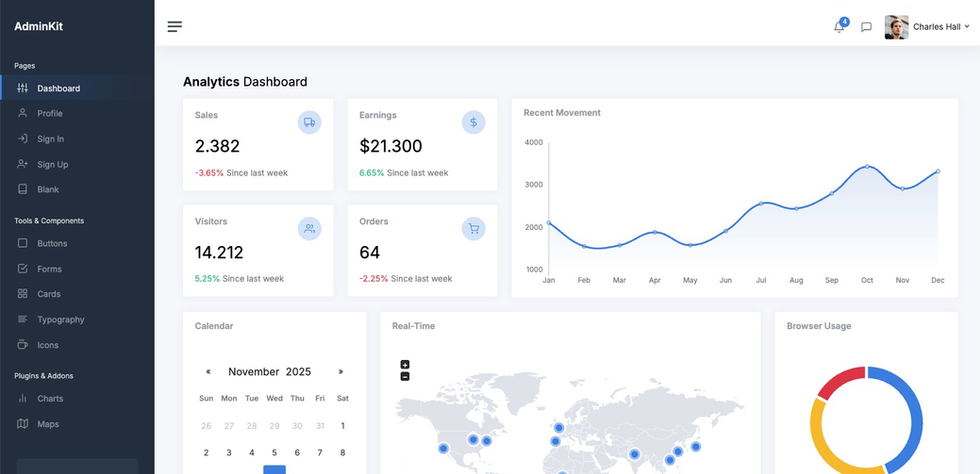Image resolution: width=980 pixels, height=474 pixels.
Task: Click the Recent Movement card title
Action: pyautogui.click(x=562, y=113)
